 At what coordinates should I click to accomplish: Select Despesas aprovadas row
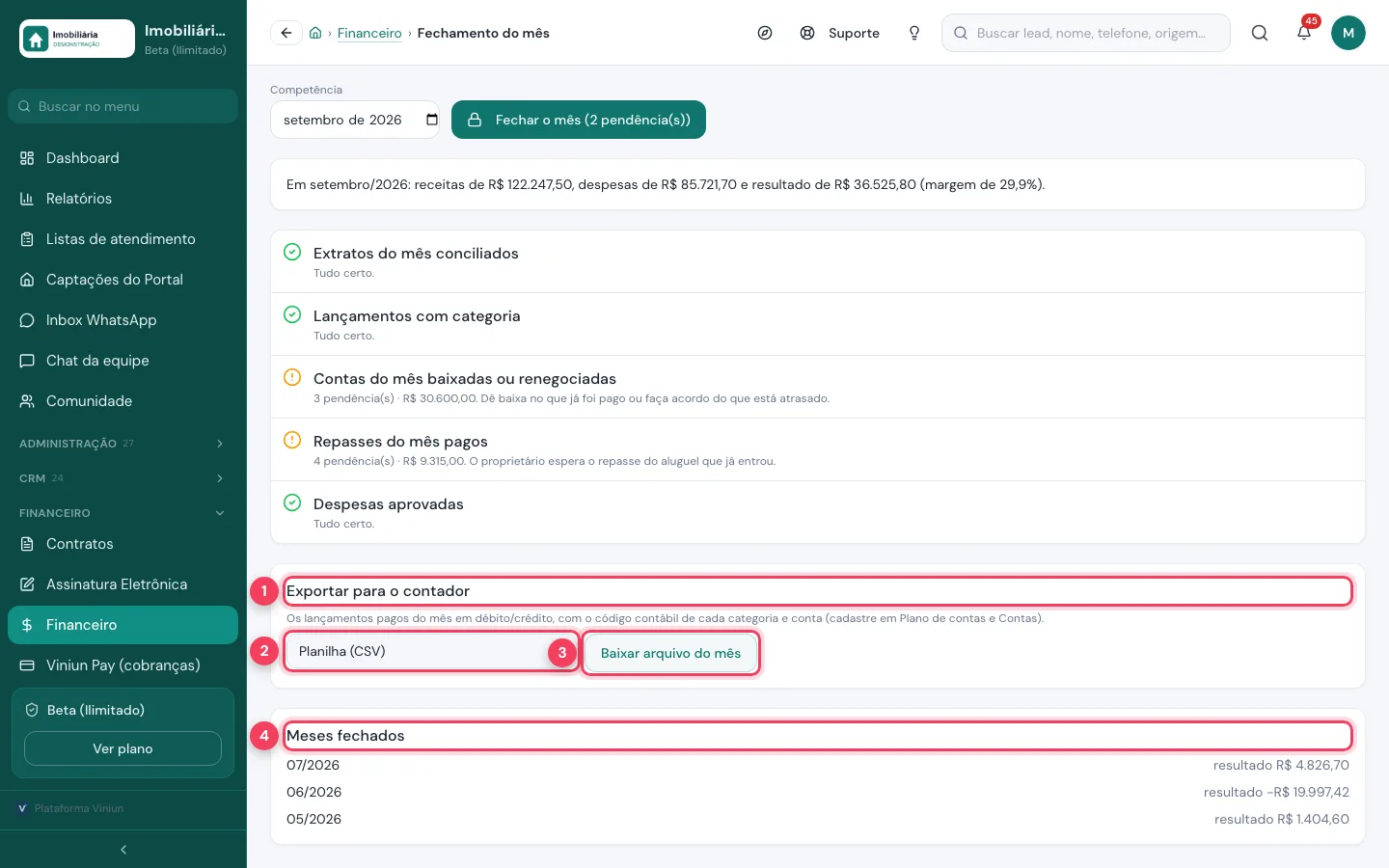coord(818,512)
